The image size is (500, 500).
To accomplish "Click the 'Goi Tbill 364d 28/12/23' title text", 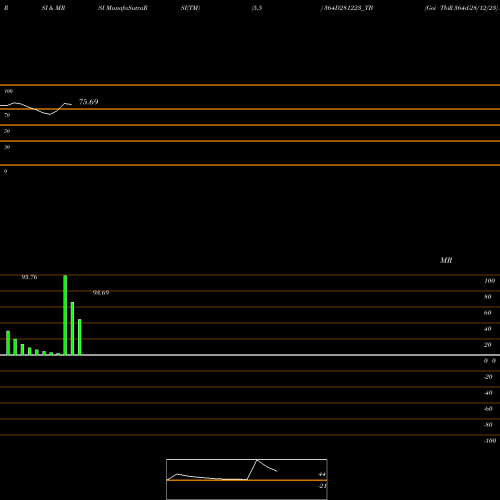I will [x=462, y=8].
